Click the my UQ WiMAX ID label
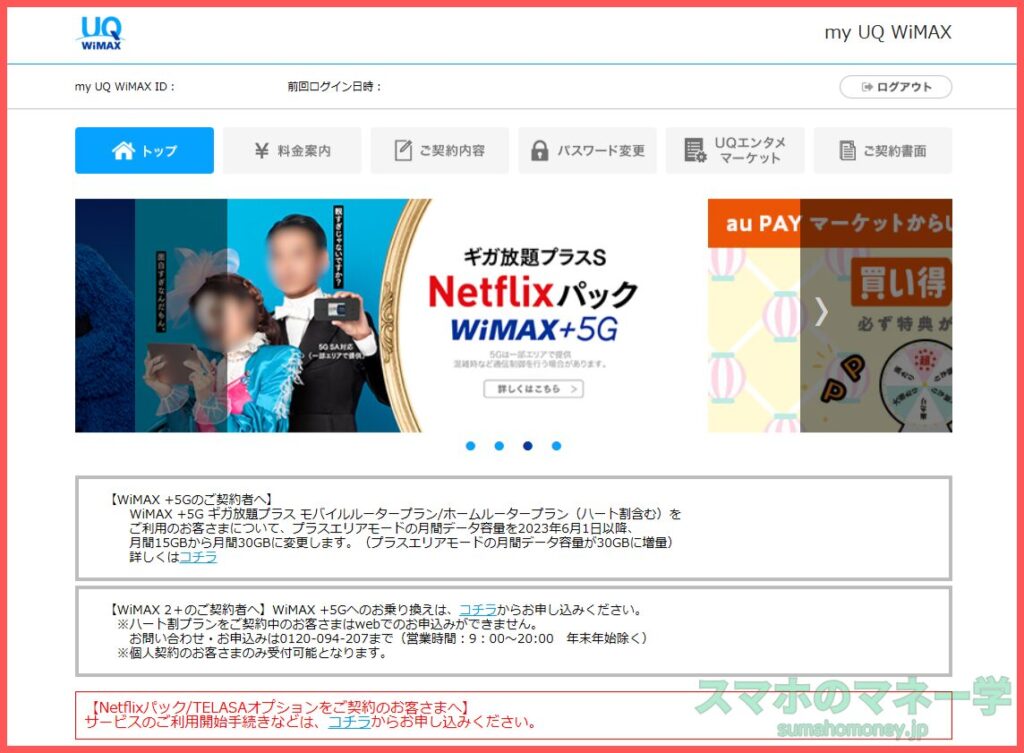Image resolution: width=1024 pixels, height=753 pixels. coord(125,87)
